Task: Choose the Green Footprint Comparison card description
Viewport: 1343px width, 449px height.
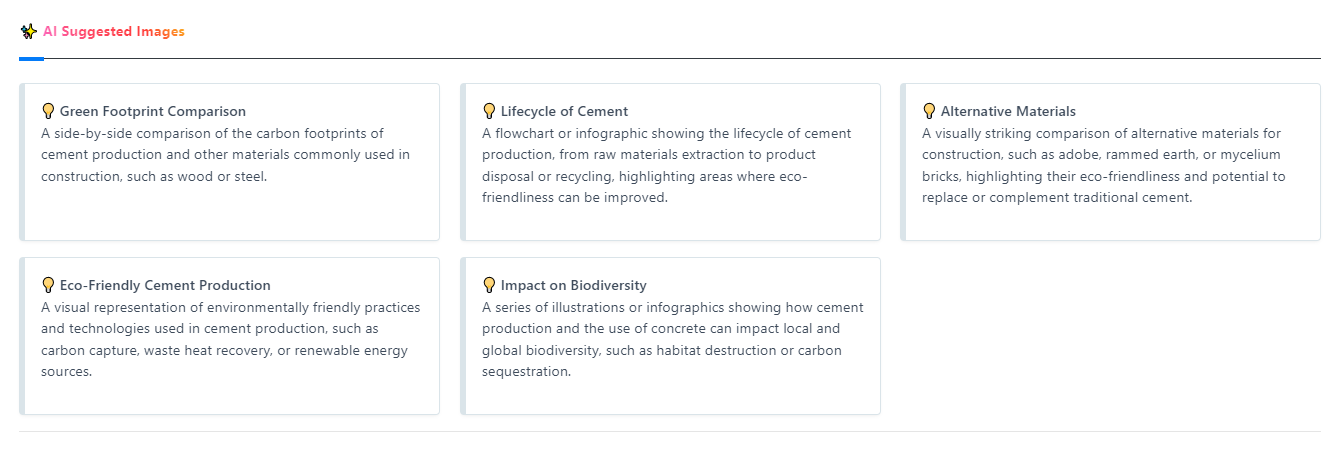Action: 225,155
